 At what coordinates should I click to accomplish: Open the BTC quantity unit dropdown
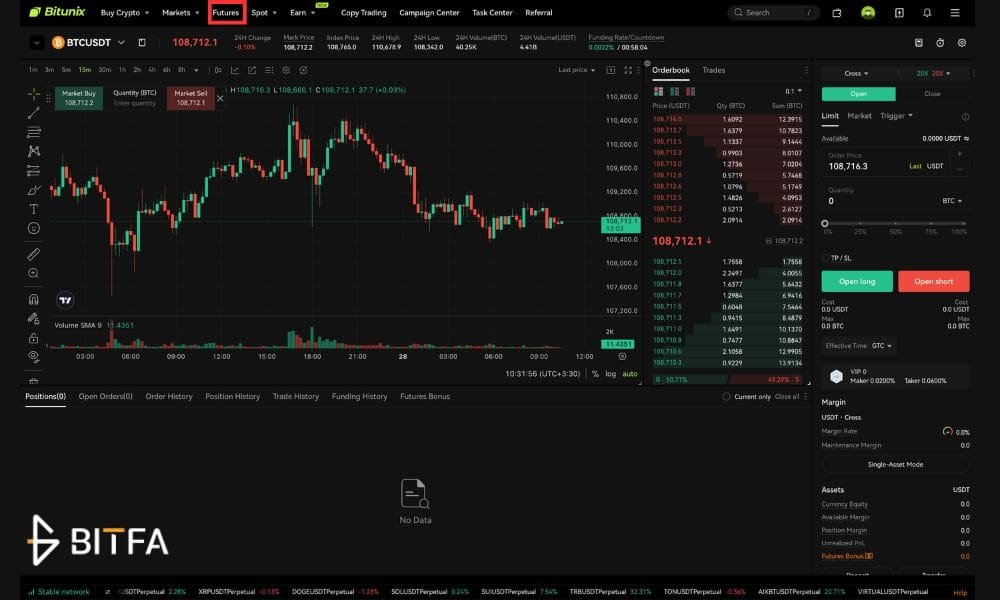click(952, 201)
